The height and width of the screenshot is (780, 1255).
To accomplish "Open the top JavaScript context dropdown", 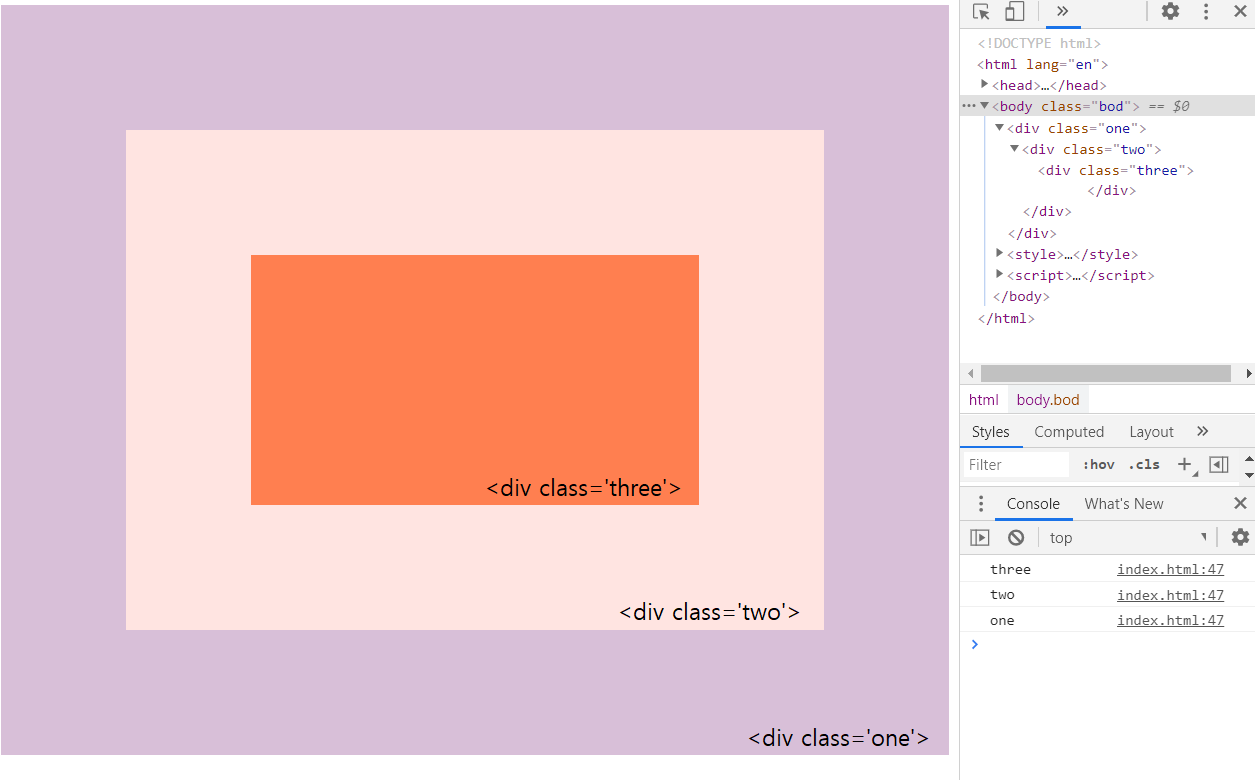I will coord(1128,538).
